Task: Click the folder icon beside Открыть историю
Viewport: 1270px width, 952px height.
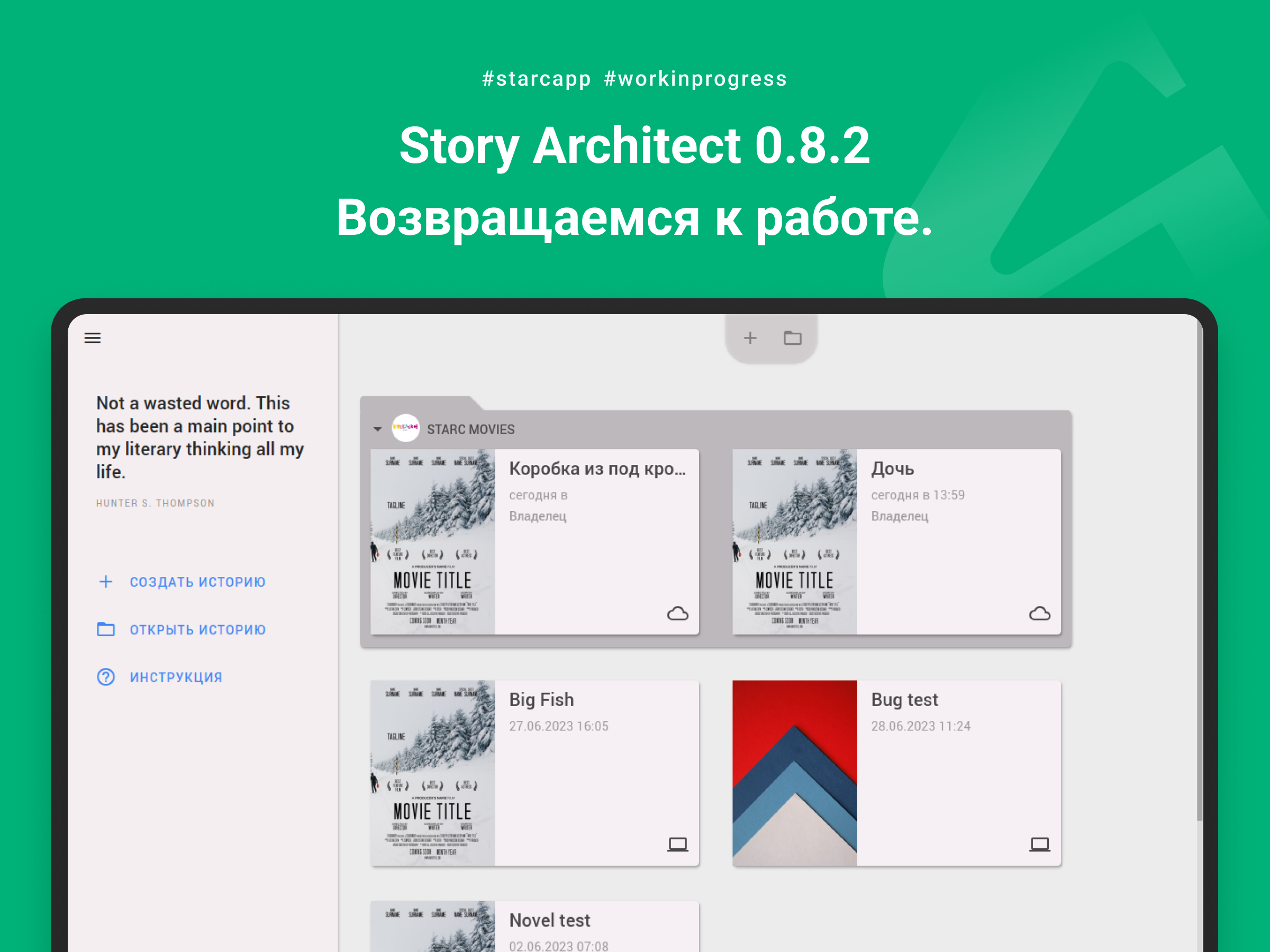Action: coord(106,629)
